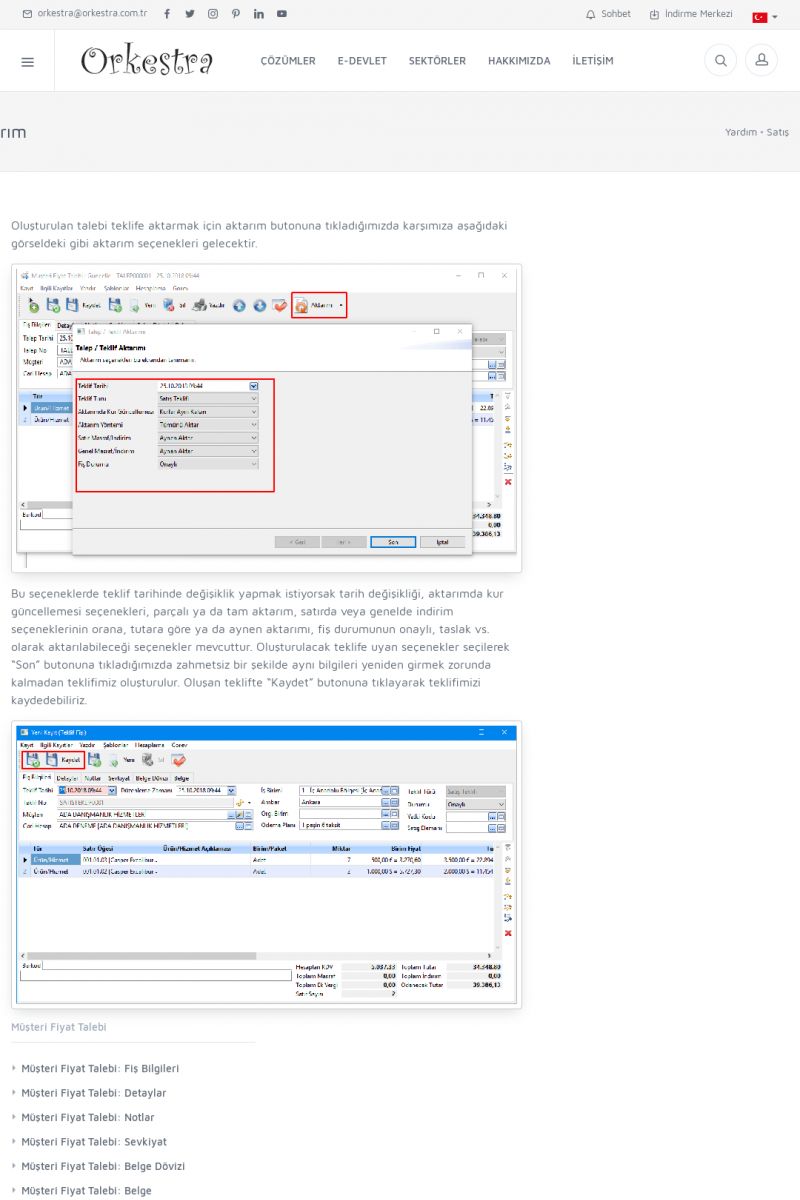This screenshot has width=800, height=1200.
Task: Open the Talep / Teklif Aktarımı screenshot image
Action: tap(267, 418)
